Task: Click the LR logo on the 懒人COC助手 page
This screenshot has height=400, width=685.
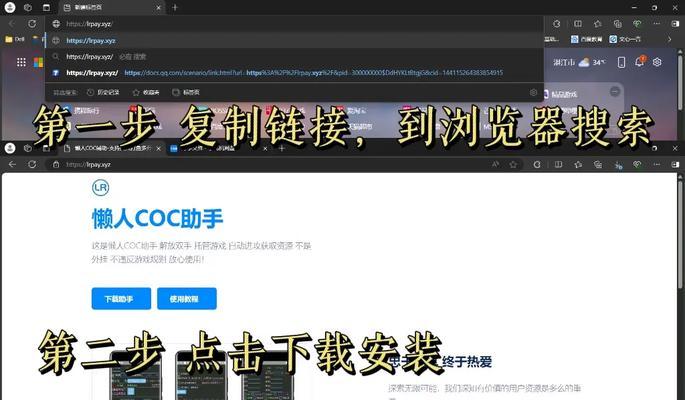Action: tap(100, 188)
